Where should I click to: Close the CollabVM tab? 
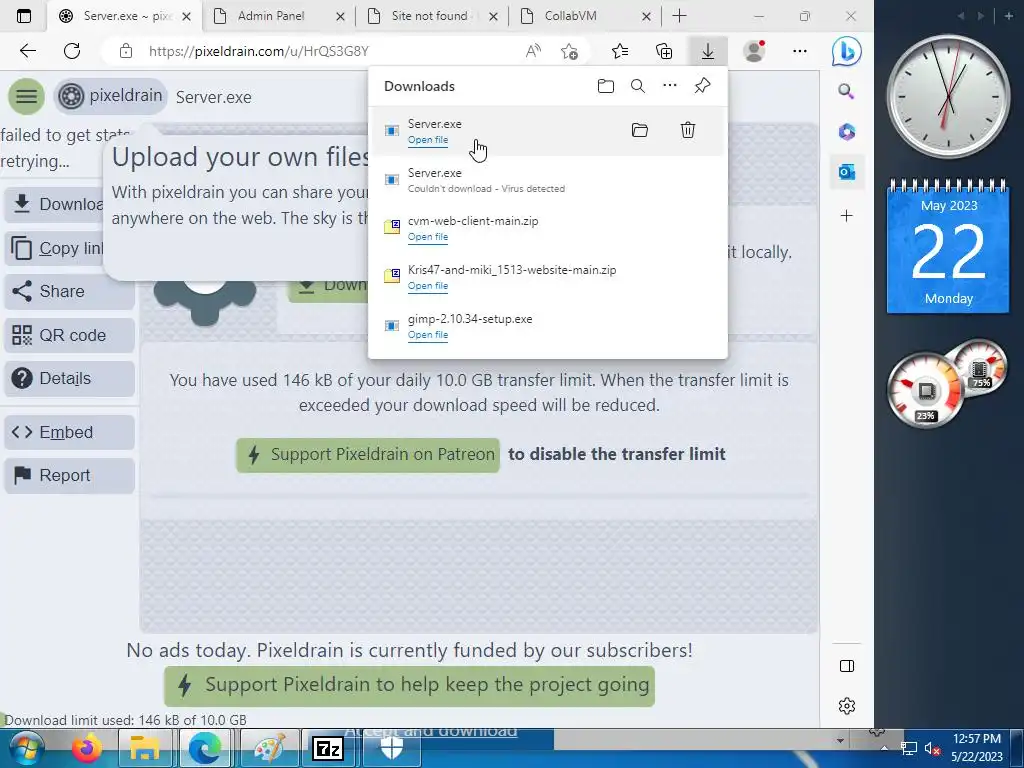646,17
